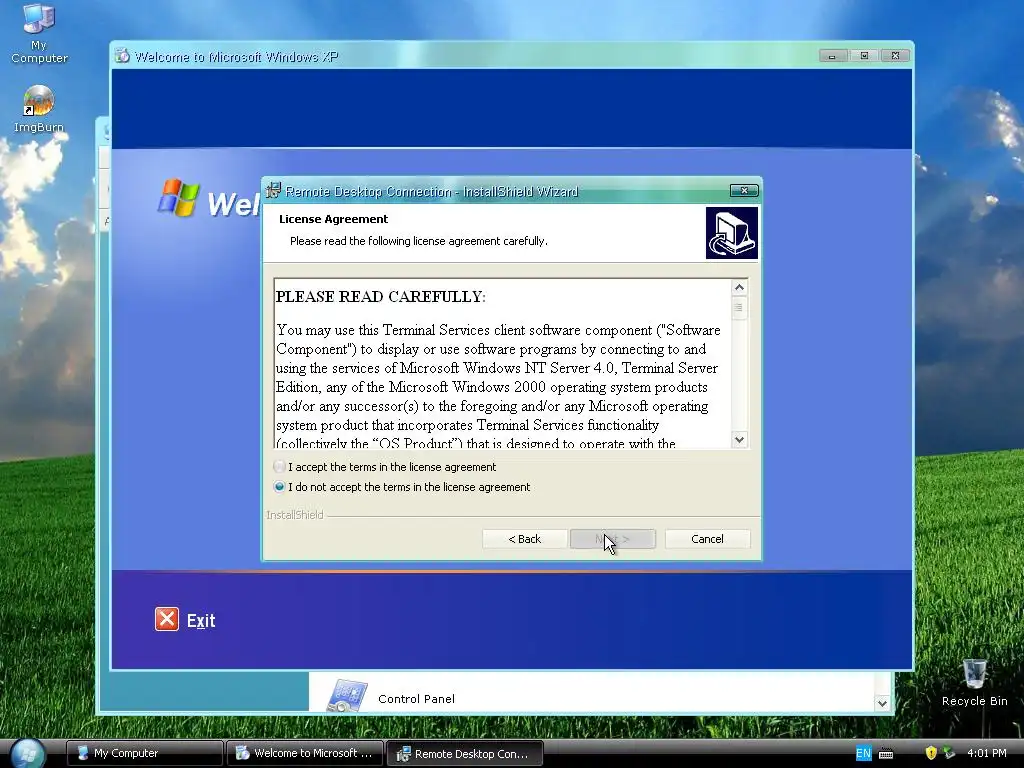Click the Back button in the wizard
This screenshot has height=768, width=1024.
(x=524, y=539)
